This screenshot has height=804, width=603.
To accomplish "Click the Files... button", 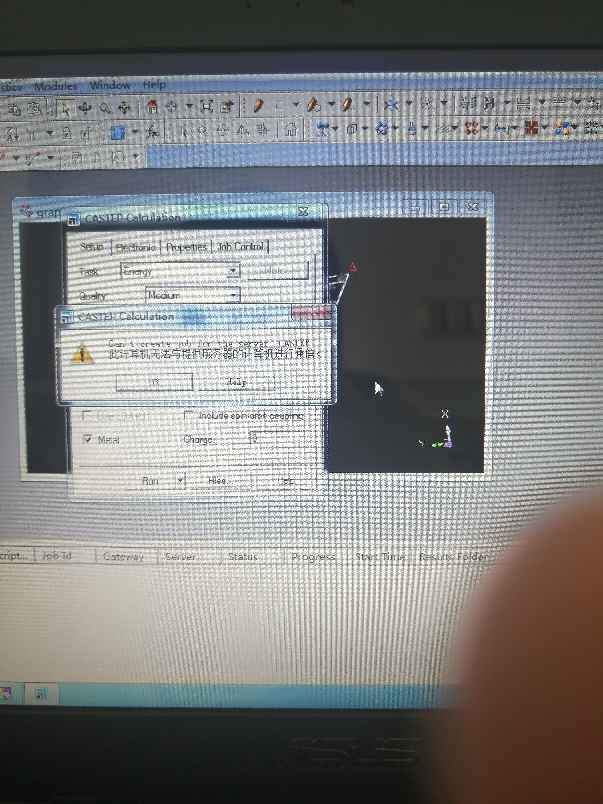I will [x=219, y=481].
